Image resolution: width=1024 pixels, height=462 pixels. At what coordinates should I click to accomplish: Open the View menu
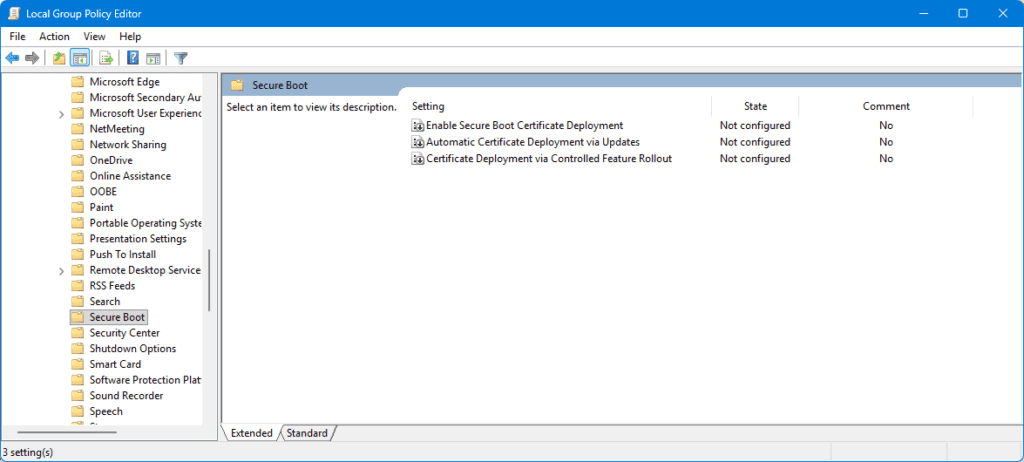click(x=94, y=37)
